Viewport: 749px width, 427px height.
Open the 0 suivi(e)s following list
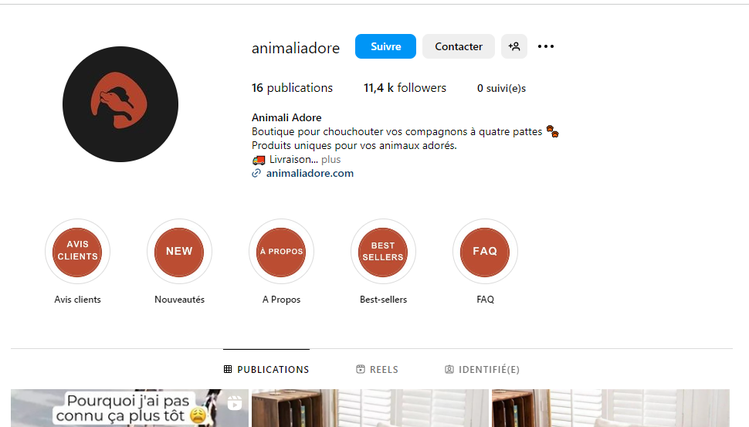tap(501, 88)
